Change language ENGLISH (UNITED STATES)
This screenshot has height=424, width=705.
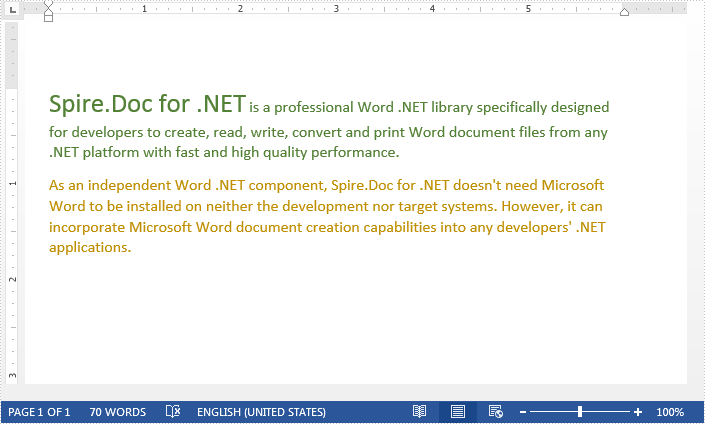[261, 412]
